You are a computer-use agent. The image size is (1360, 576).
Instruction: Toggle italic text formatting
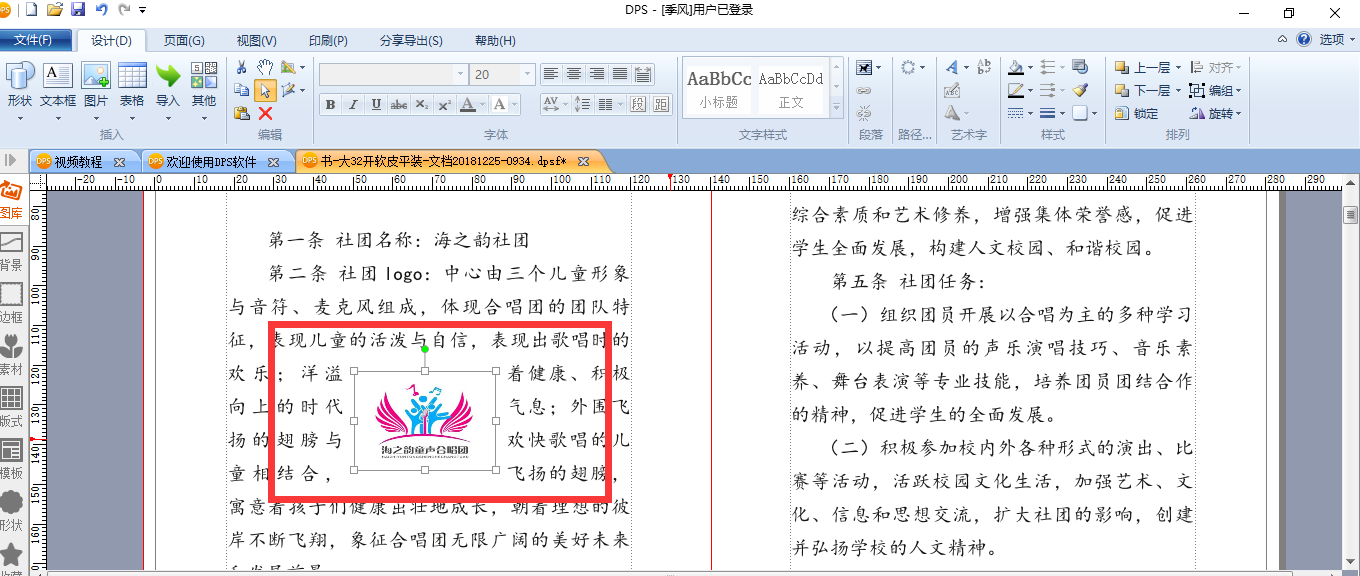353,105
